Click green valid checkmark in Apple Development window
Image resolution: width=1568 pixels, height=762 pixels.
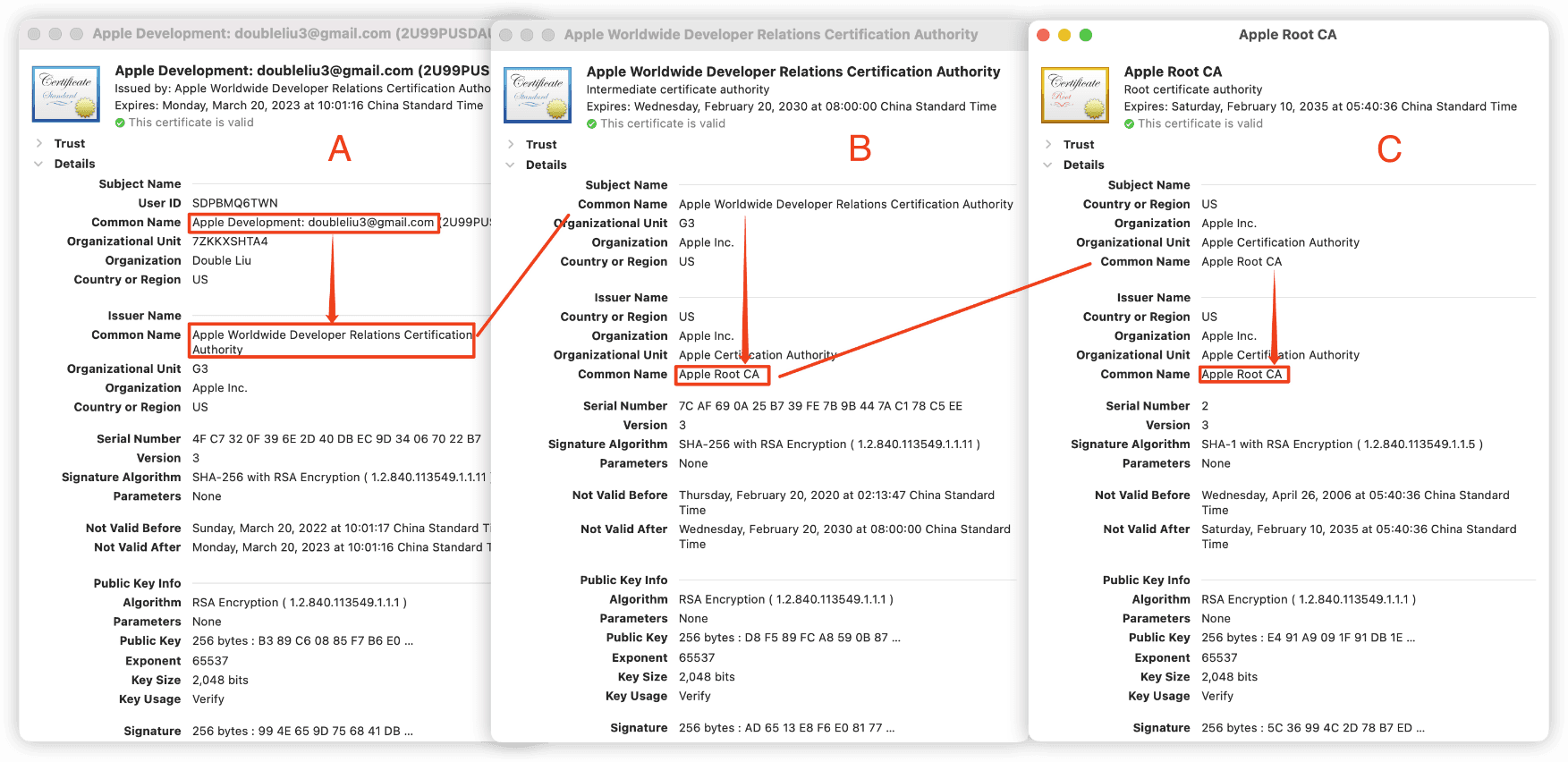tap(120, 123)
